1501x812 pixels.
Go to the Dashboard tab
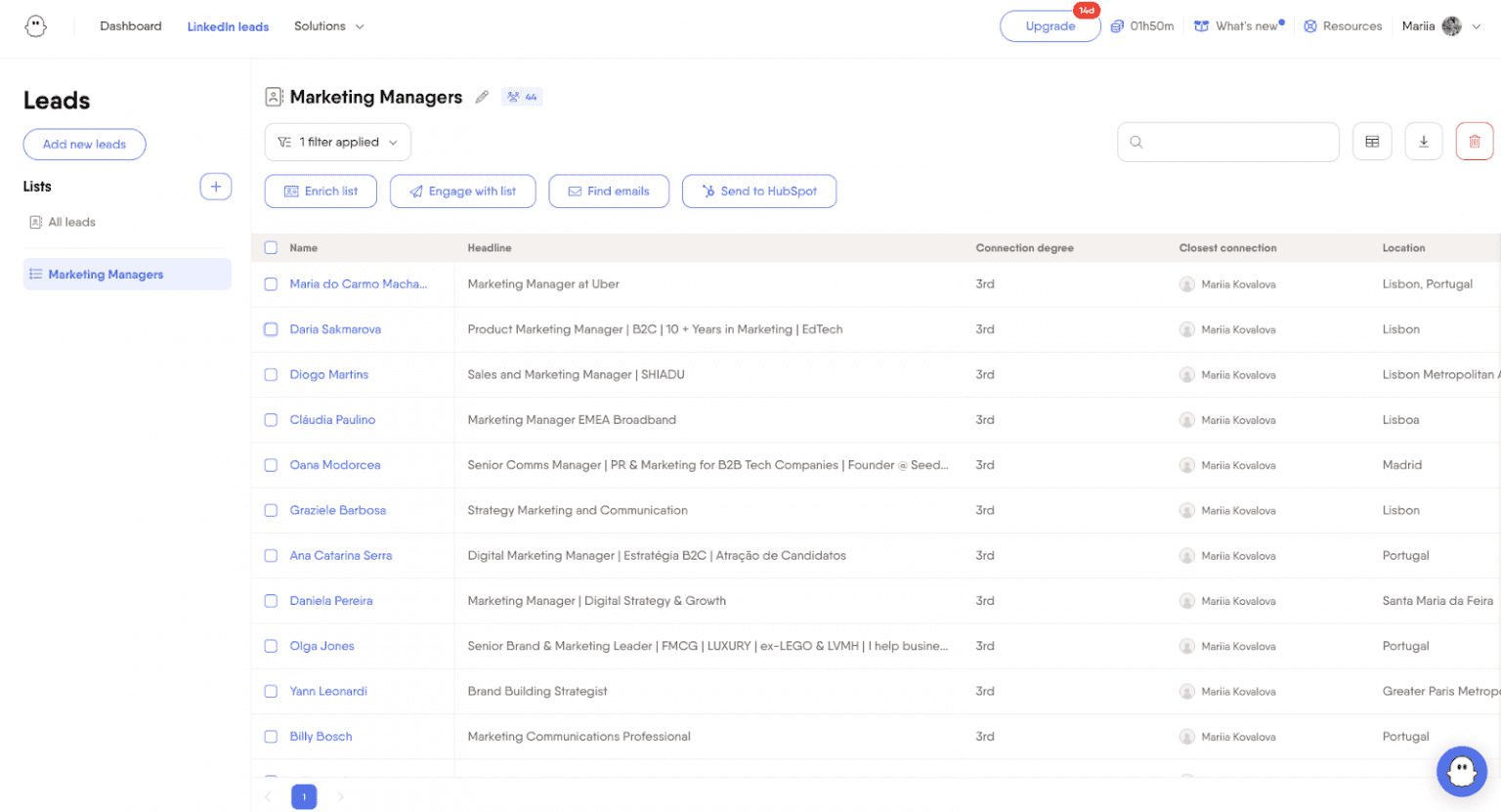pos(131,26)
